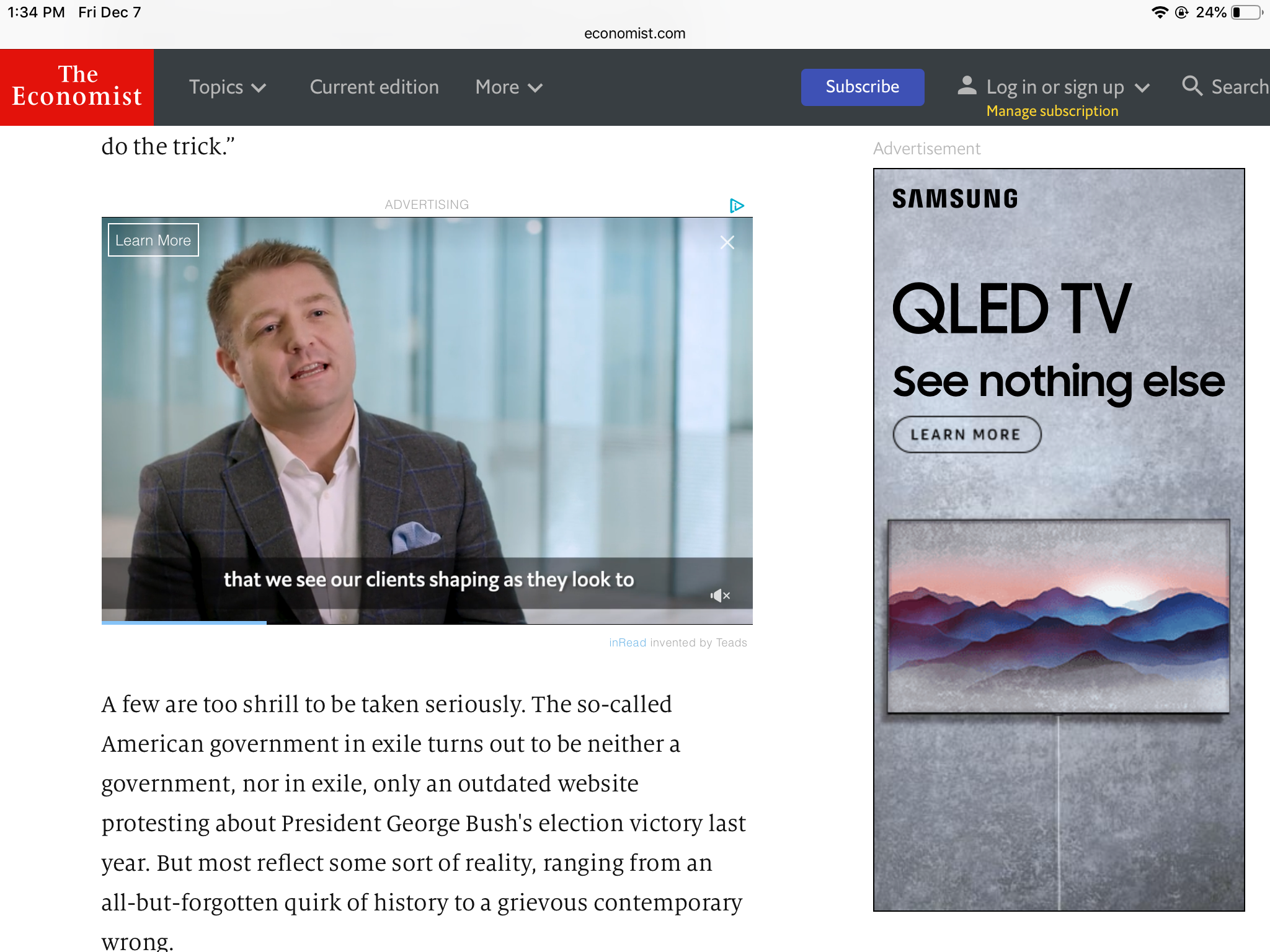Image resolution: width=1270 pixels, height=952 pixels.
Task: Tap the battery icon in status bar
Action: [x=1247, y=12]
